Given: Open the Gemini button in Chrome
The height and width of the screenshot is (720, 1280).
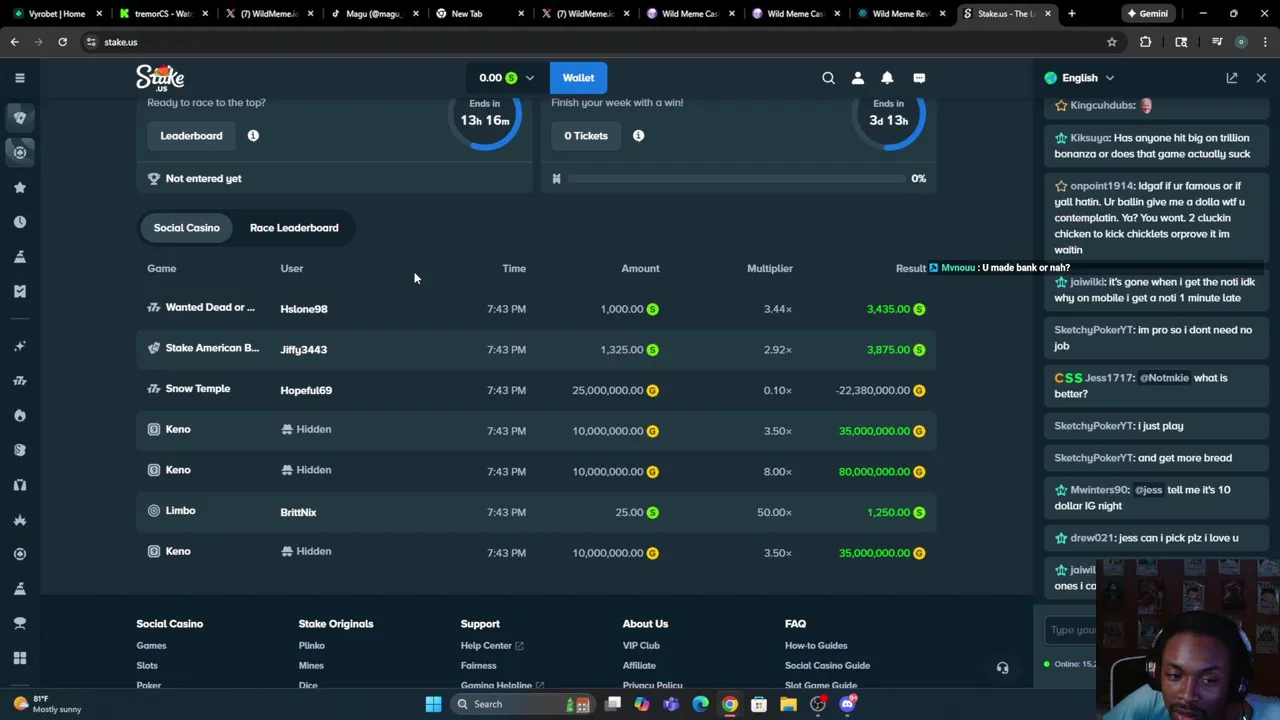Looking at the screenshot, I should (x=1147, y=13).
